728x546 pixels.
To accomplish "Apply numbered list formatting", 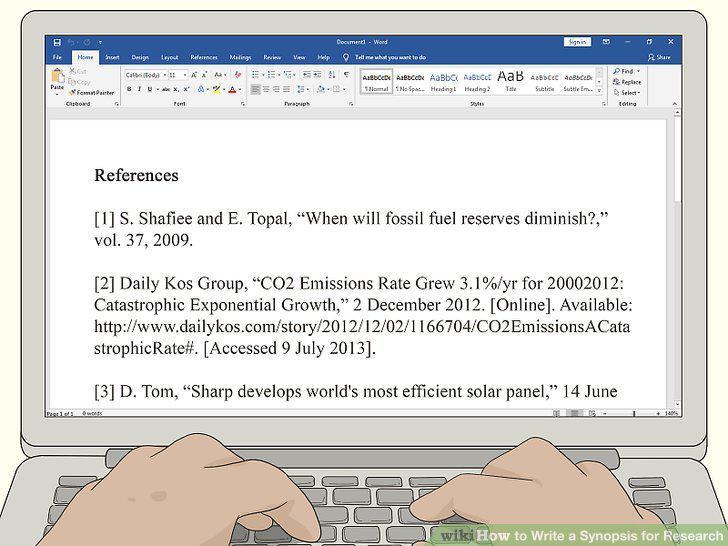I will [x=272, y=75].
